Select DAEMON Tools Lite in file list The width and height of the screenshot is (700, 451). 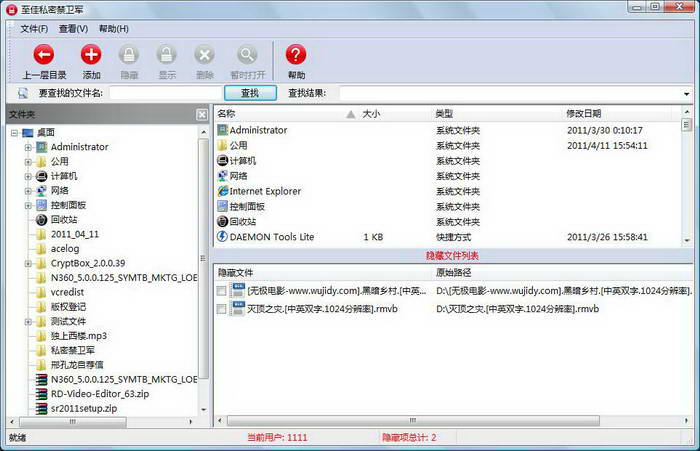pyautogui.click(x=271, y=237)
